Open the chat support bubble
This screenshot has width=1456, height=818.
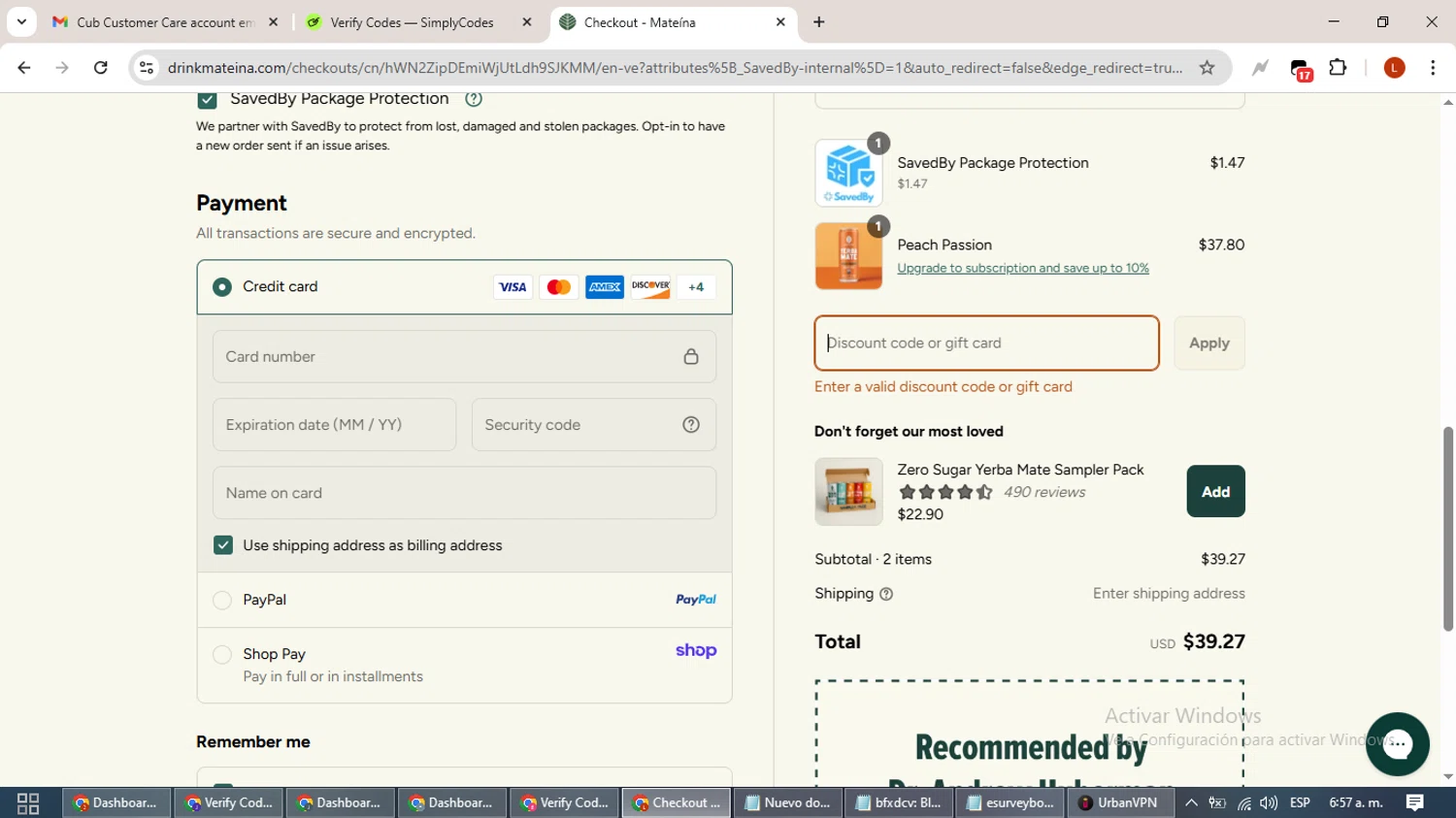click(1397, 744)
